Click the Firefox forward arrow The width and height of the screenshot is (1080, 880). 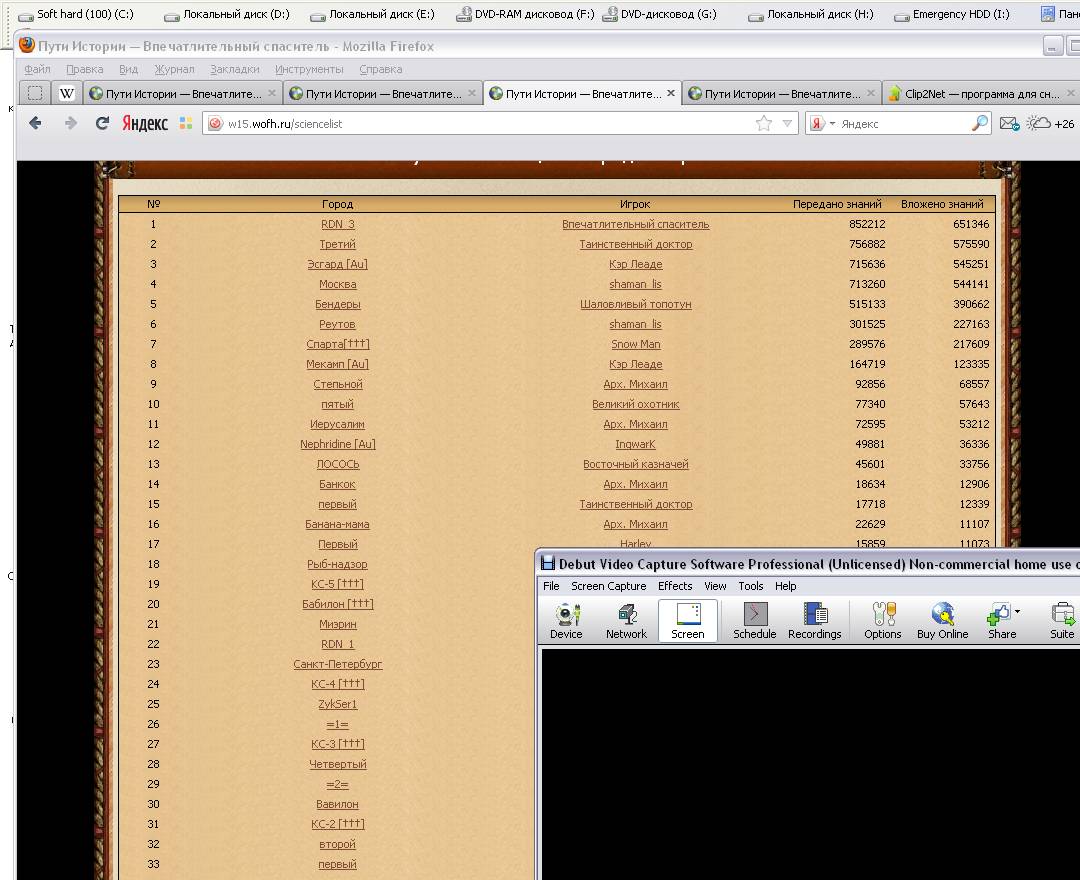(x=70, y=123)
